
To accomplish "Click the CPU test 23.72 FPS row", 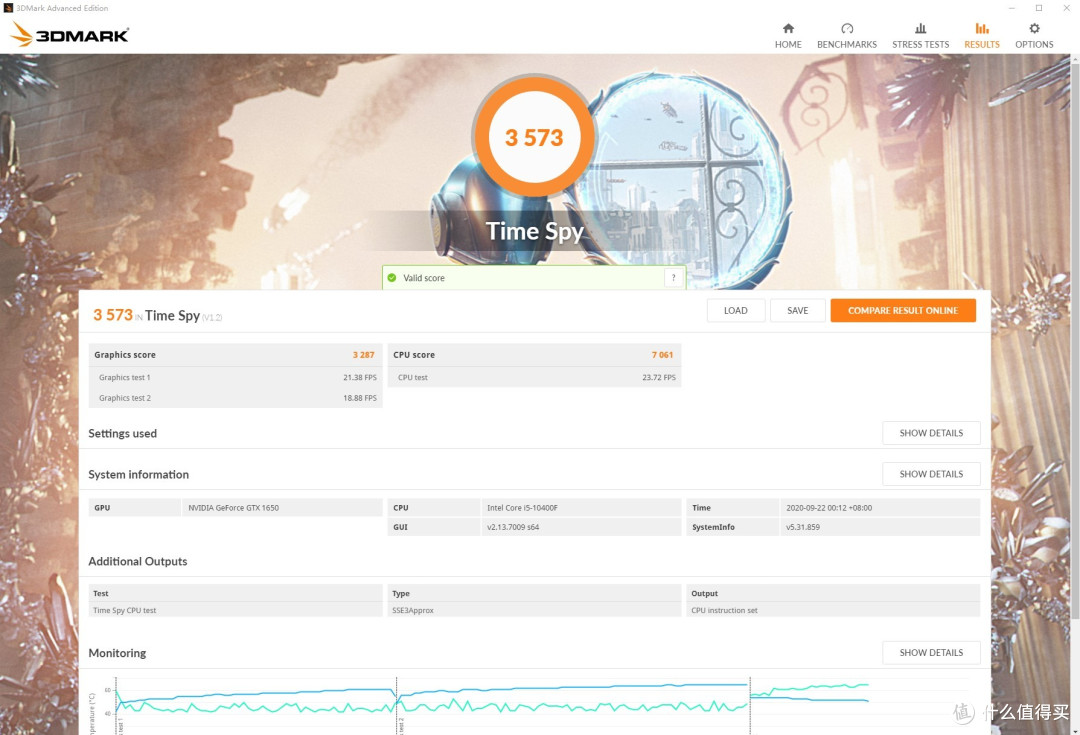I will pyautogui.click(x=534, y=377).
